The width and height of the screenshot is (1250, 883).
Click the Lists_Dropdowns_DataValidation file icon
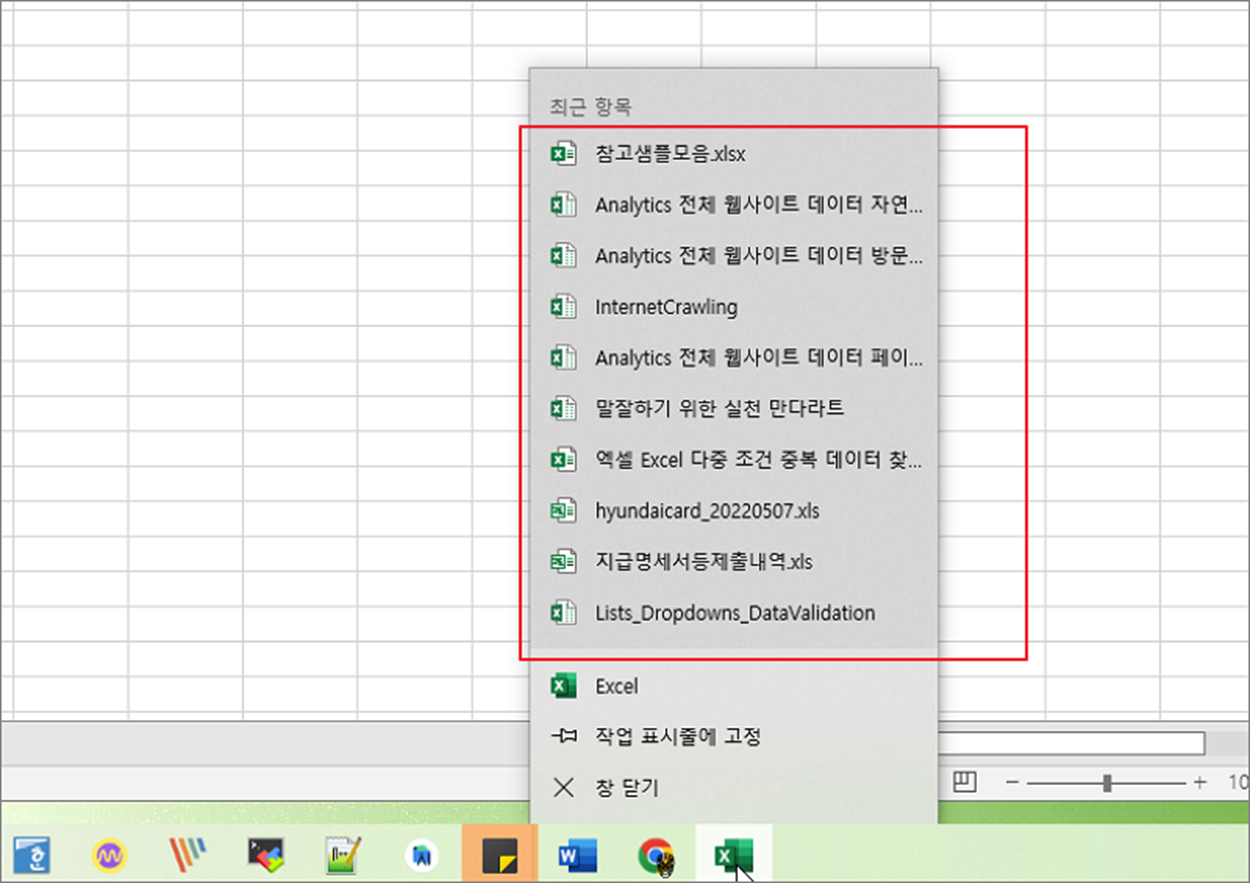pos(564,613)
